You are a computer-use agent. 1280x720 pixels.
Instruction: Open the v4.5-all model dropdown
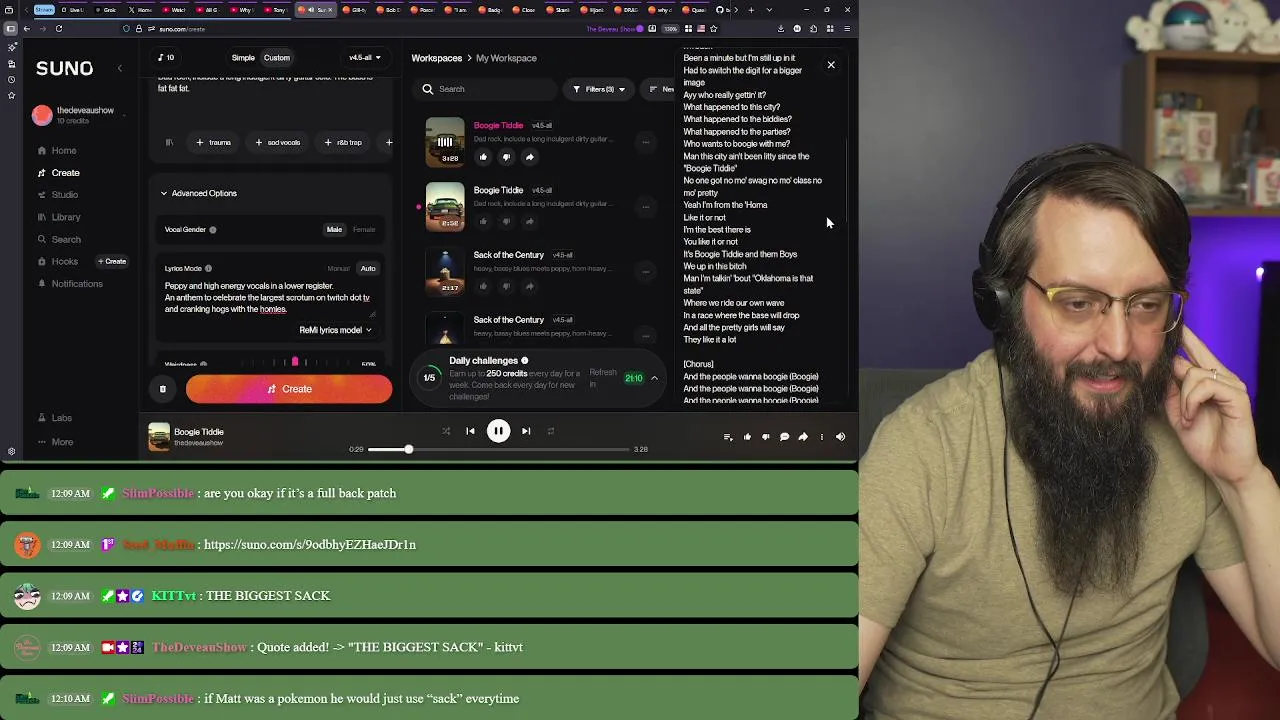tap(364, 58)
